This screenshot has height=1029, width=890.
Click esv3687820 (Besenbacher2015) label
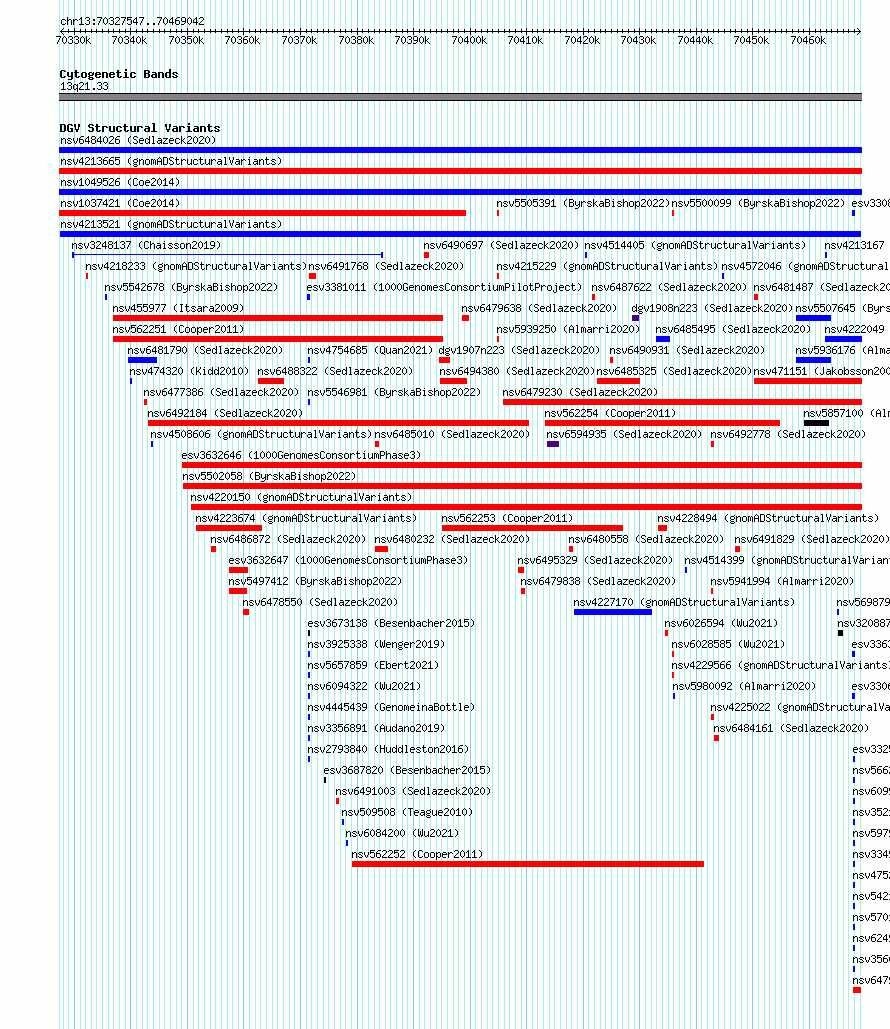(x=407, y=770)
